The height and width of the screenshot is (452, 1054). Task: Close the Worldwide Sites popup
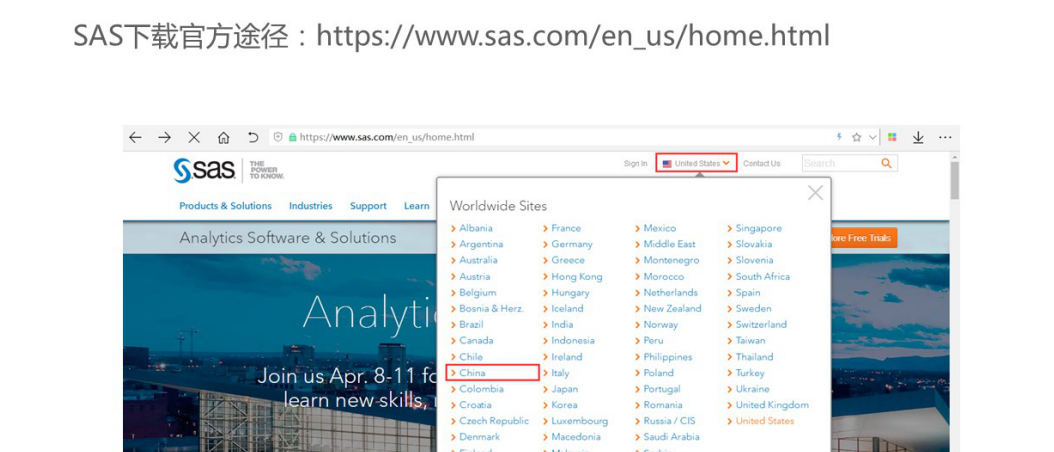[x=815, y=192]
